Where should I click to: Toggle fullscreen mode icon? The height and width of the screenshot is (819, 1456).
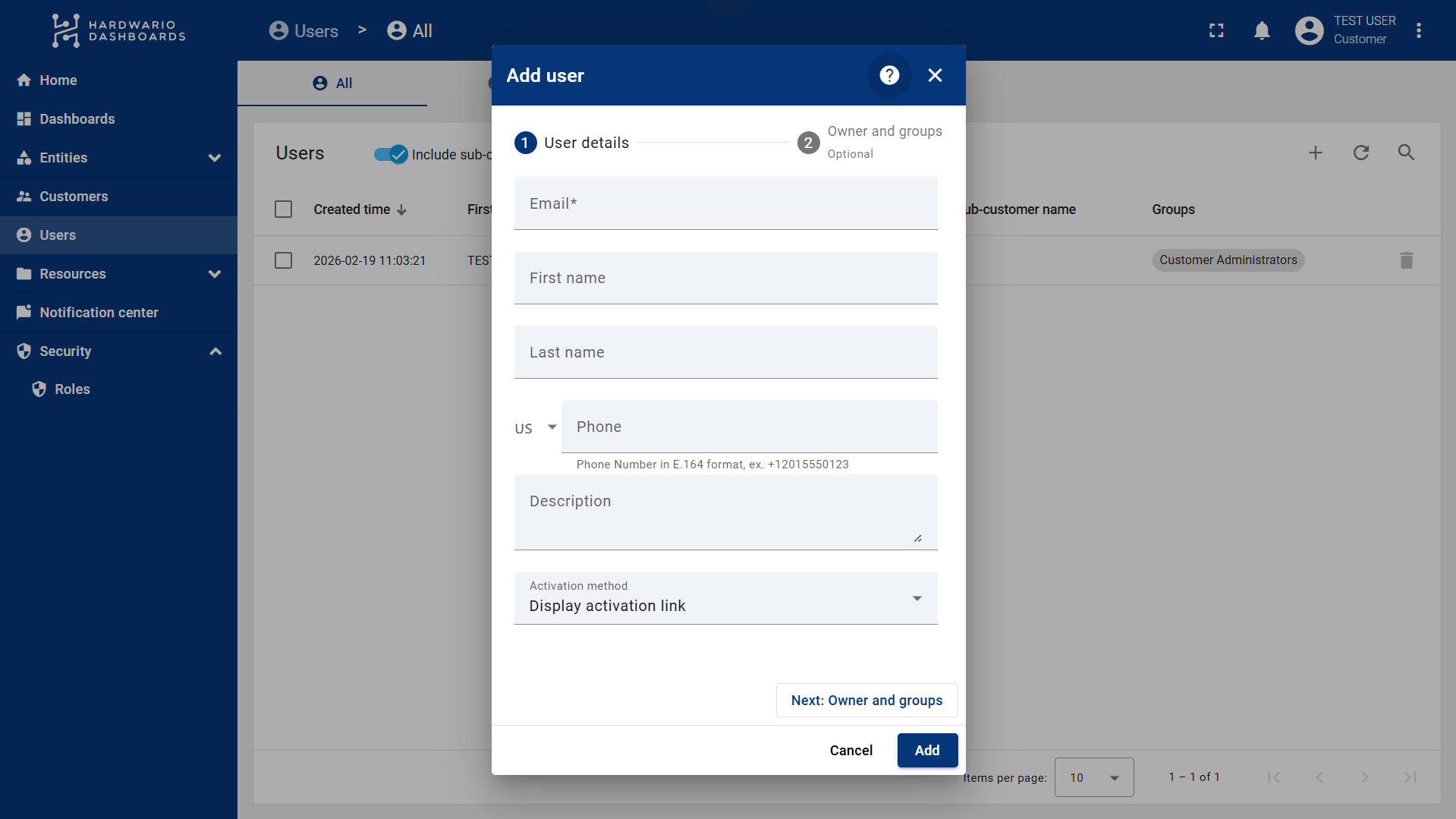click(x=1216, y=30)
